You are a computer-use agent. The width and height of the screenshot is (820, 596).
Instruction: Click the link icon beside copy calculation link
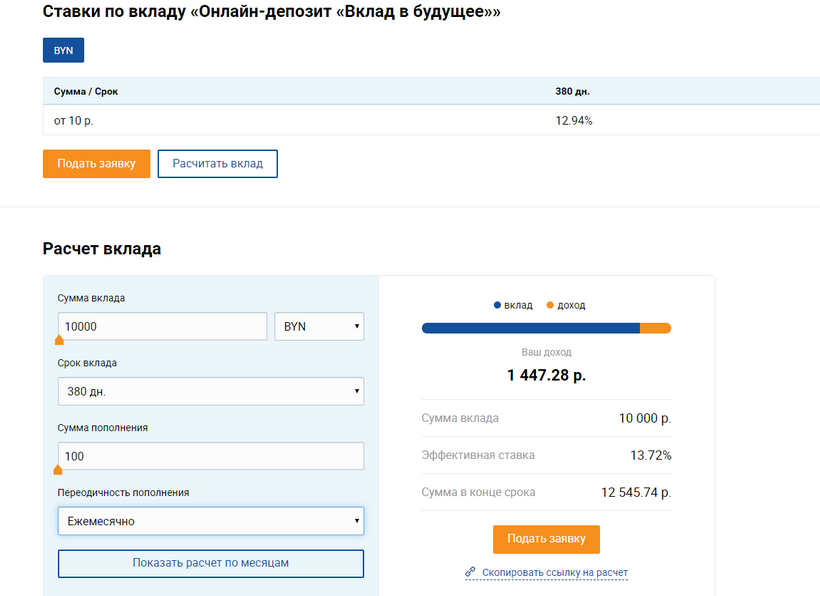[x=470, y=572]
